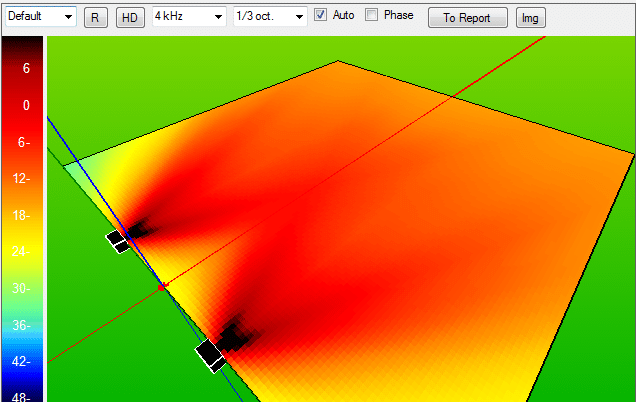The height and width of the screenshot is (402, 636).
Task: Enable the Phase checkbox
Action: 371,15
